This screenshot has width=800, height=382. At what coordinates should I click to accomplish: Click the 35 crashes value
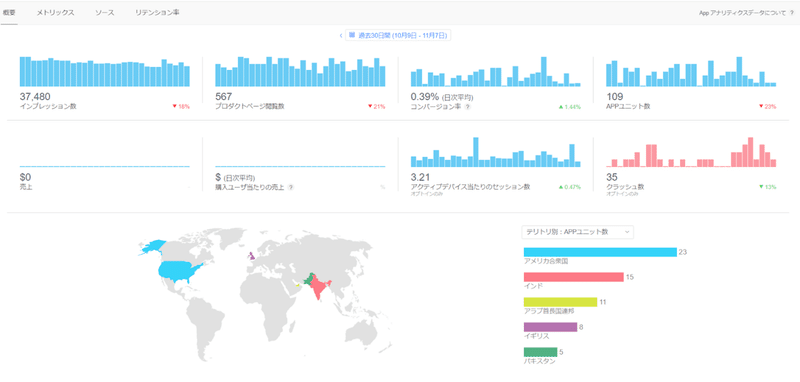611,177
